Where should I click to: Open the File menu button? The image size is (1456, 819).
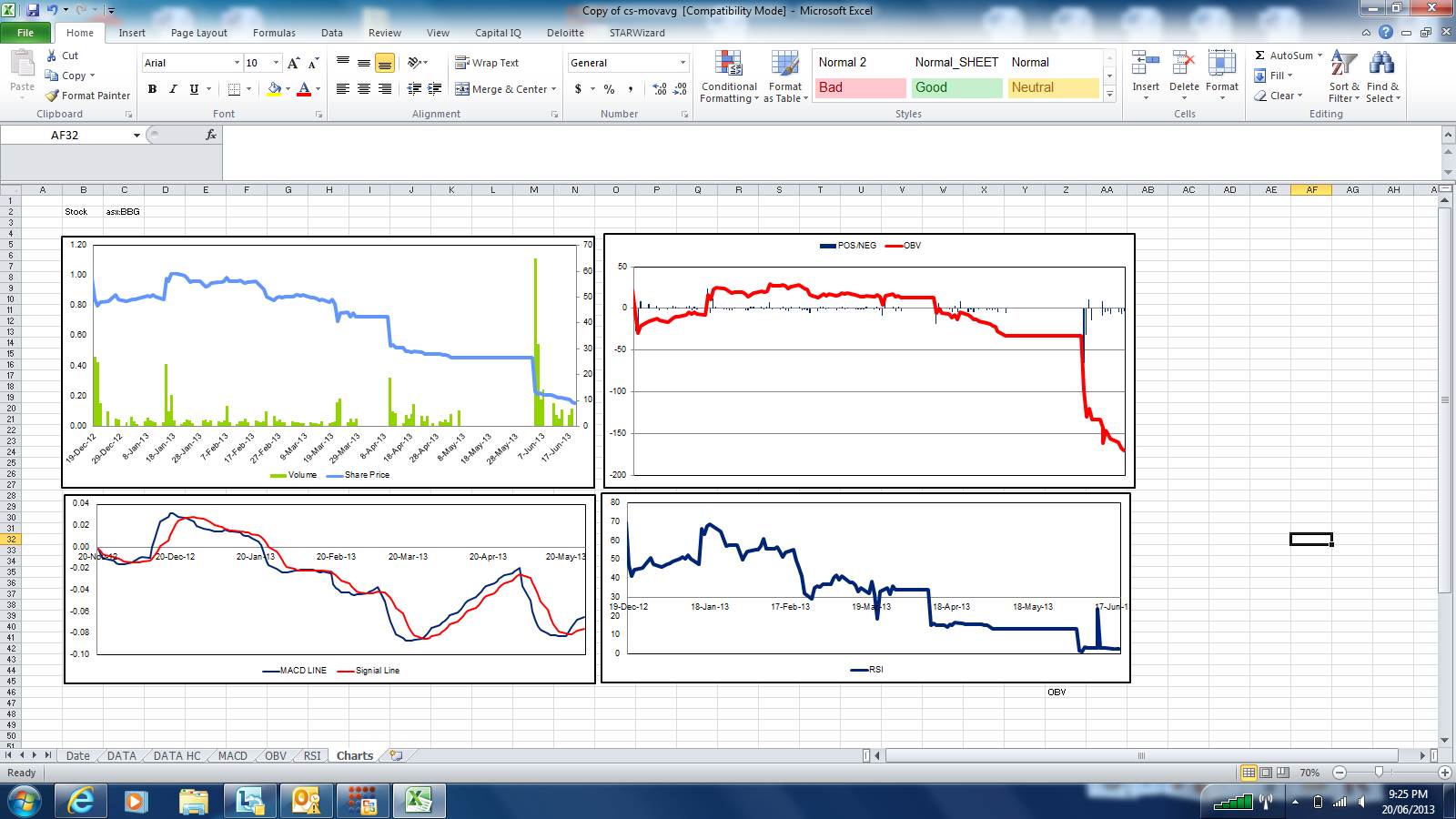(x=25, y=33)
